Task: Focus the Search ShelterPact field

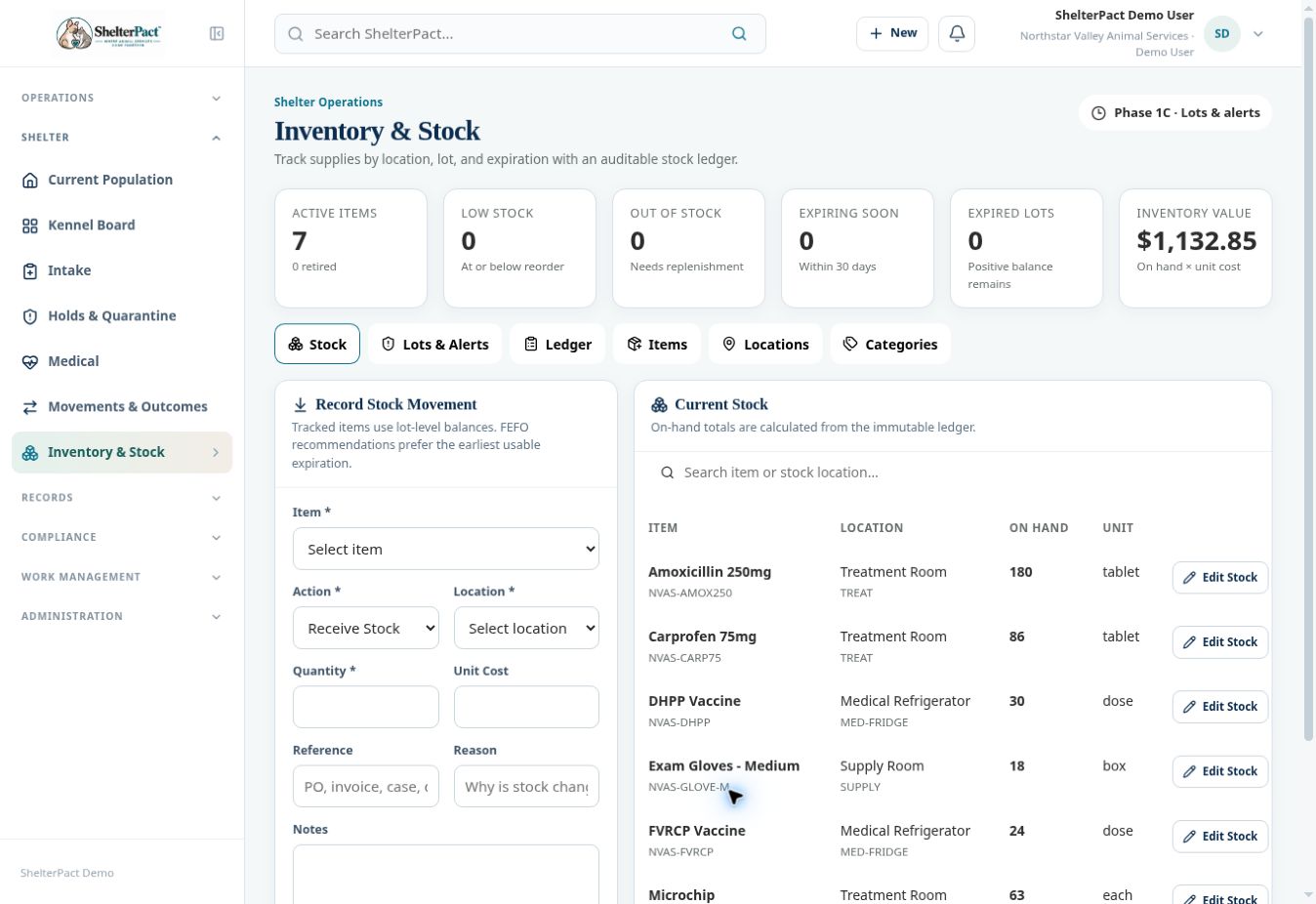Action: click(x=519, y=33)
